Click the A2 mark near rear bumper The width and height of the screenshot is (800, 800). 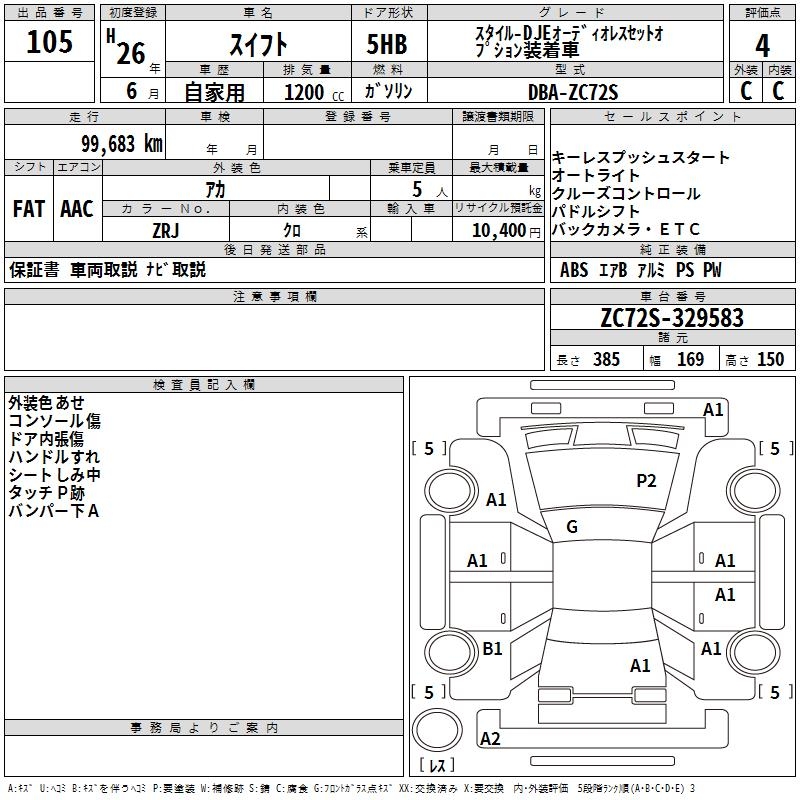click(x=490, y=739)
